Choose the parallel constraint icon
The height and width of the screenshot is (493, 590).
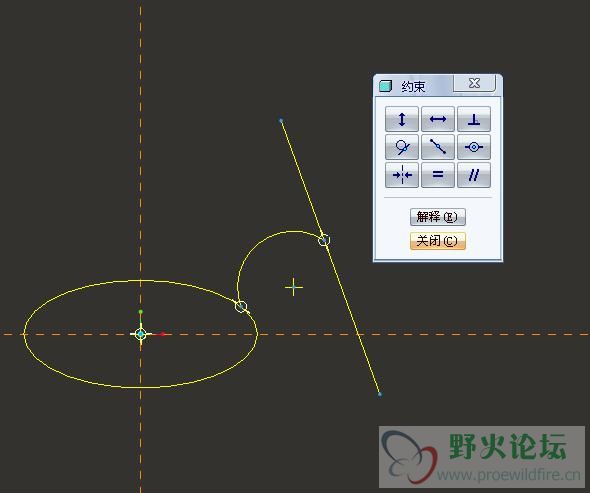[474, 175]
